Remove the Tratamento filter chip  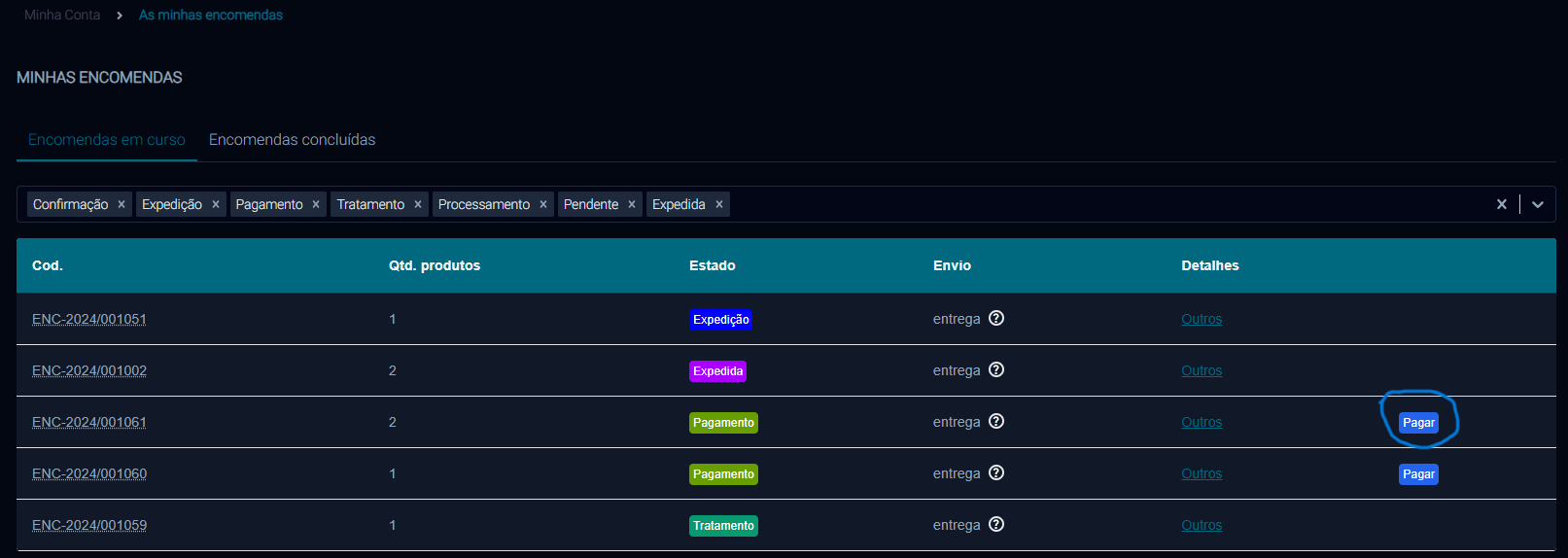tap(418, 204)
